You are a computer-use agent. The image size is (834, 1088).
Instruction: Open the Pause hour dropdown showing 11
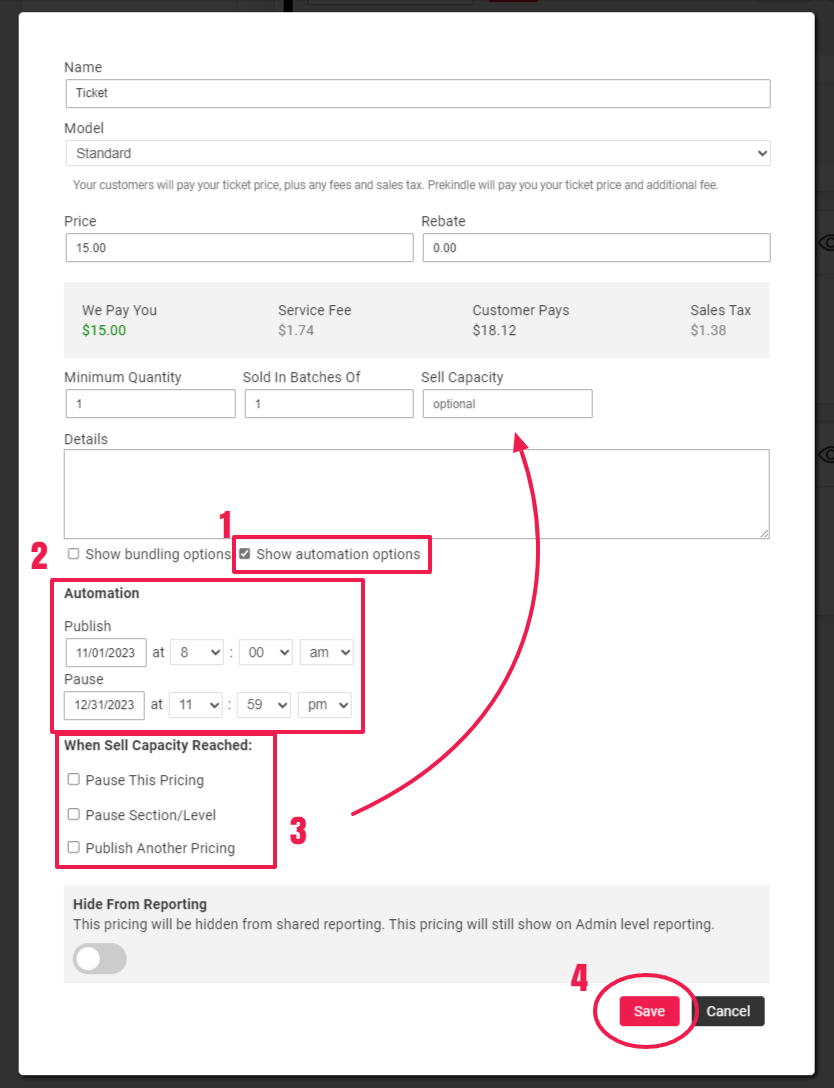[195, 705]
